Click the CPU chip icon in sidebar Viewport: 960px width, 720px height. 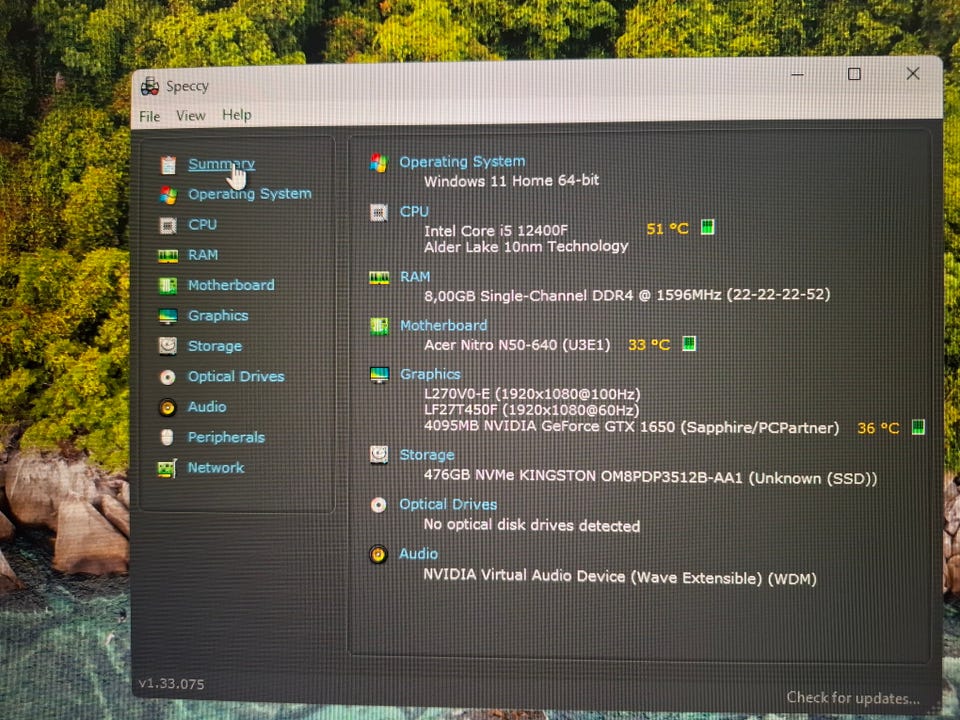coord(168,225)
